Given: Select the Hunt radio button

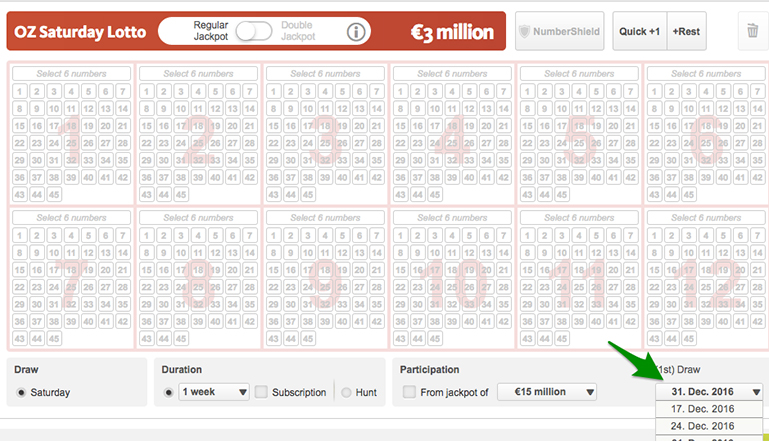Looking at the screenshot, I should point(346,392).
